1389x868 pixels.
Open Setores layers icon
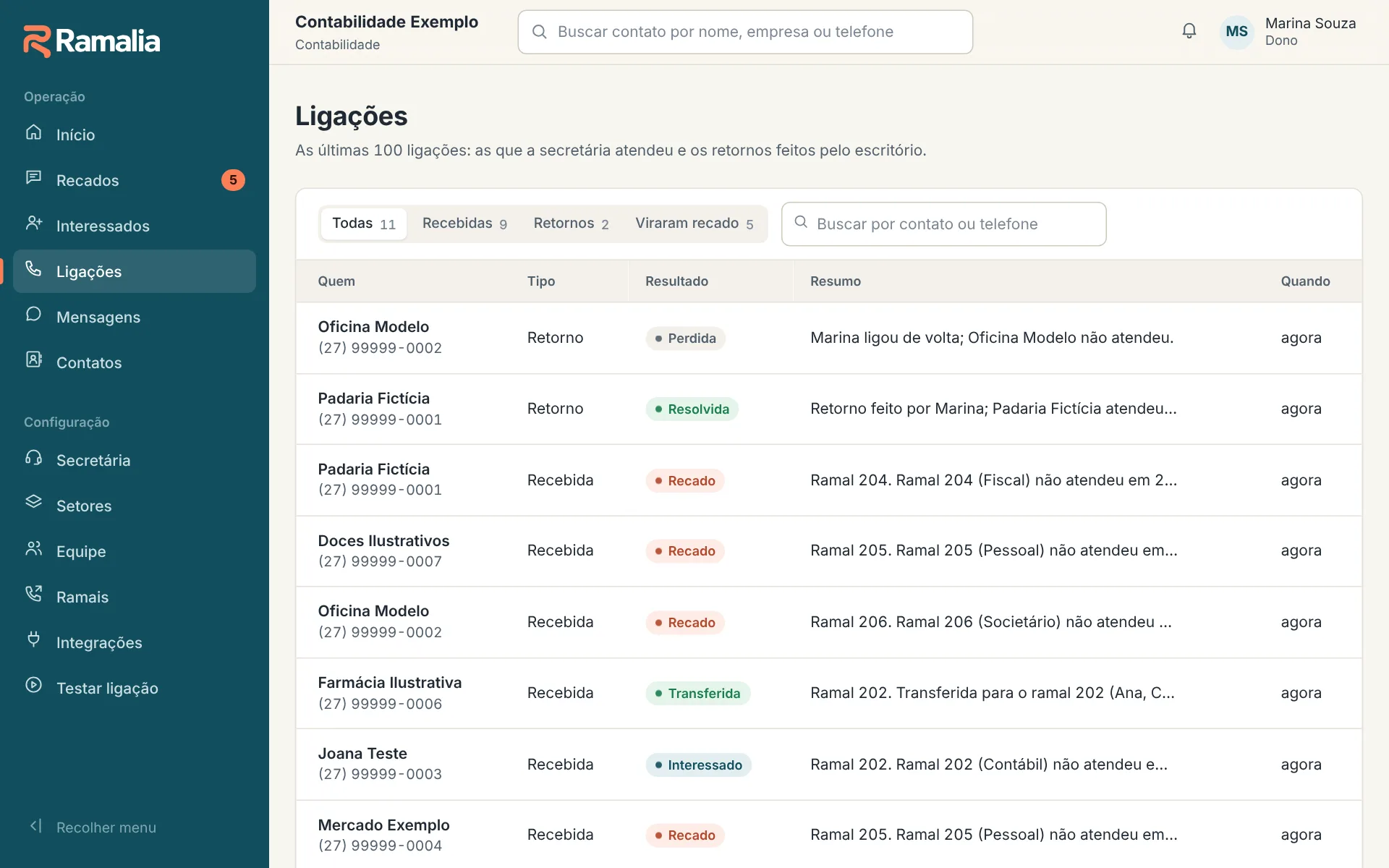(x=33, y=503)
